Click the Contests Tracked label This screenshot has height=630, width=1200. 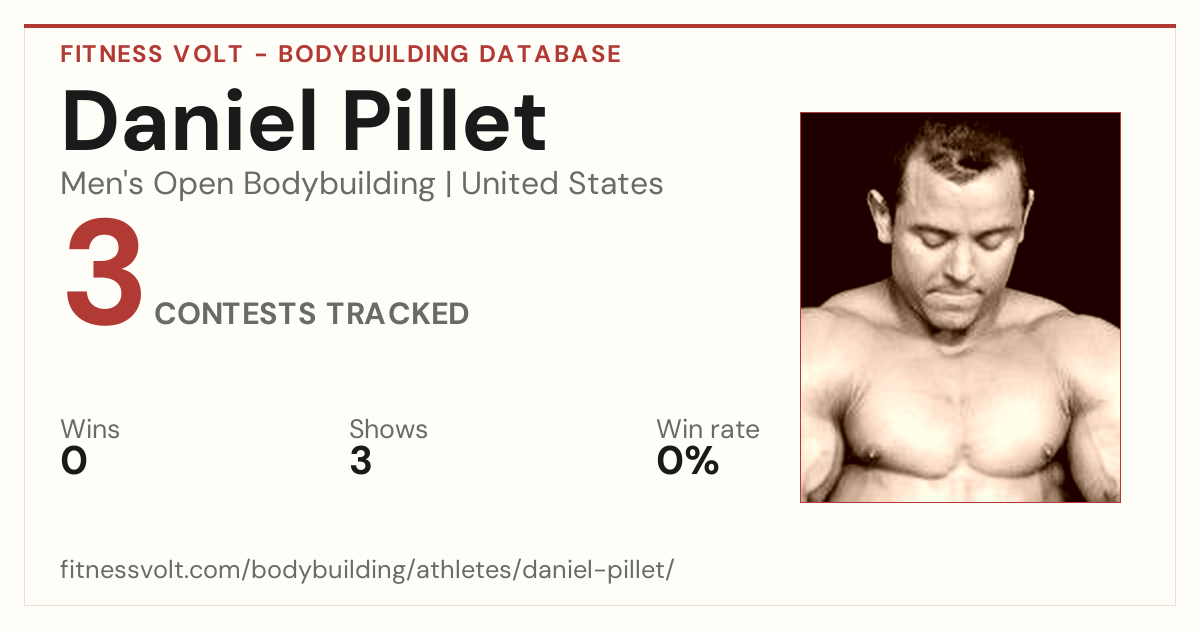[x=312, y=314]
